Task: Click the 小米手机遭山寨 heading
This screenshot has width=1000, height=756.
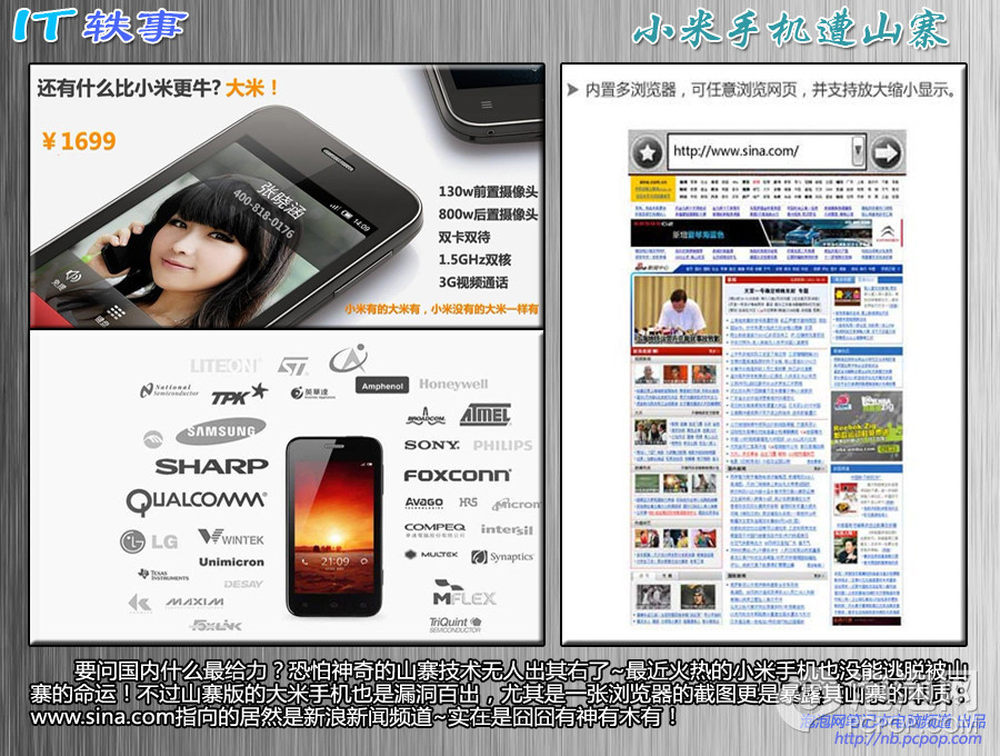Action: click(790, 30)
